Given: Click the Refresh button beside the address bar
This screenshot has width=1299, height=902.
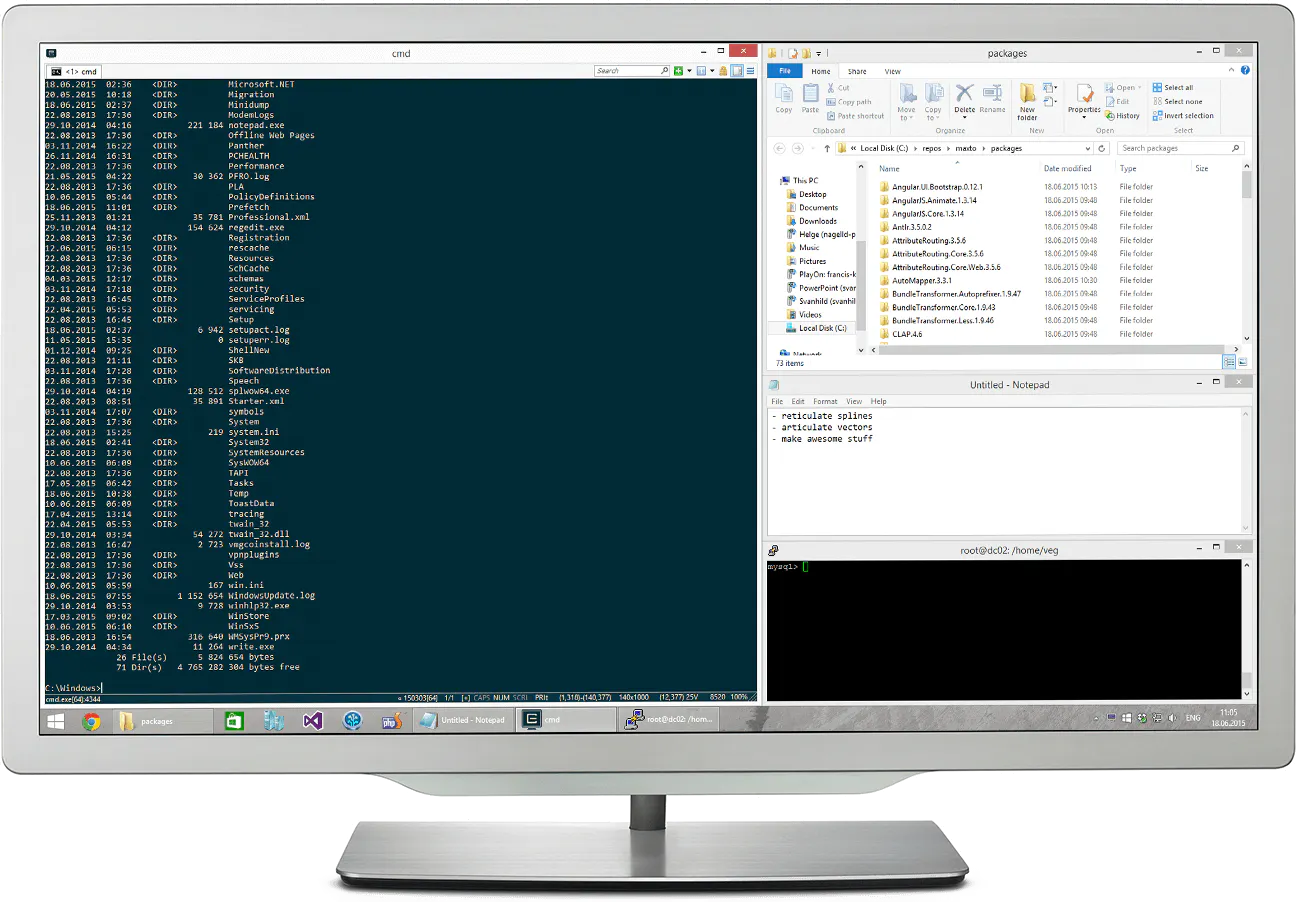Looking at the screenshot, I should 1101,148.
